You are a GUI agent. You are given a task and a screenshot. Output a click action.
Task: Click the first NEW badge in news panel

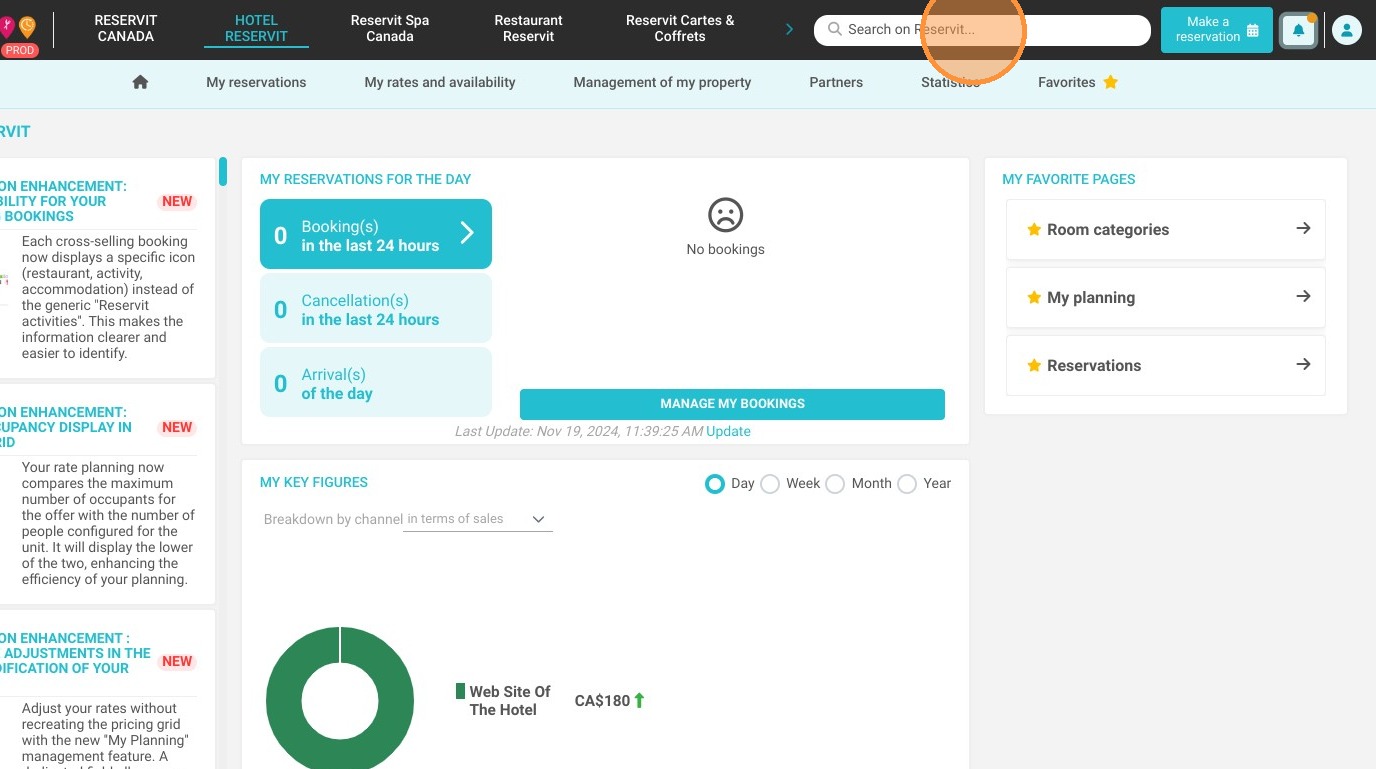click(177, 201)
